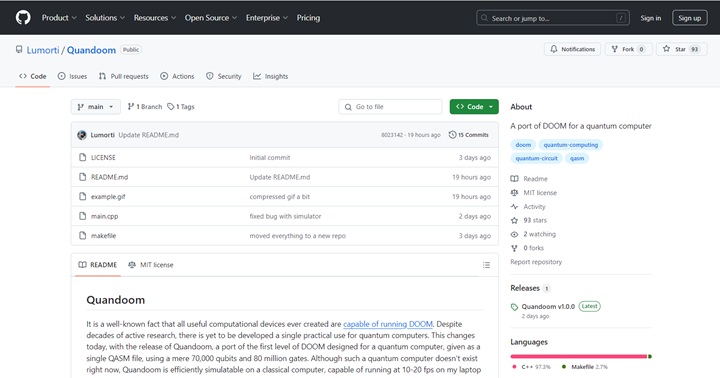Click the commit history clock icon
The height and width of the screenshot is (378, 720).
click(x=452, y=135)
